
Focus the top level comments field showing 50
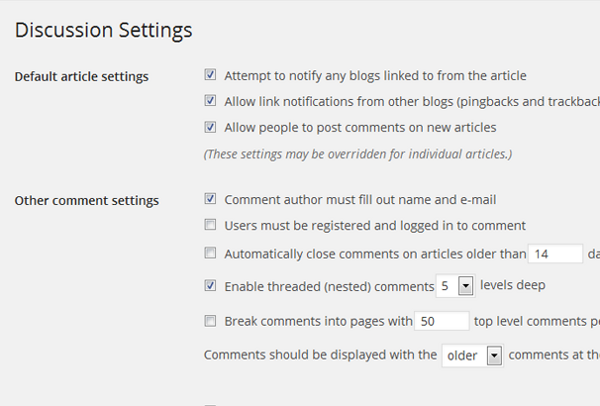(x=442, y=322)
